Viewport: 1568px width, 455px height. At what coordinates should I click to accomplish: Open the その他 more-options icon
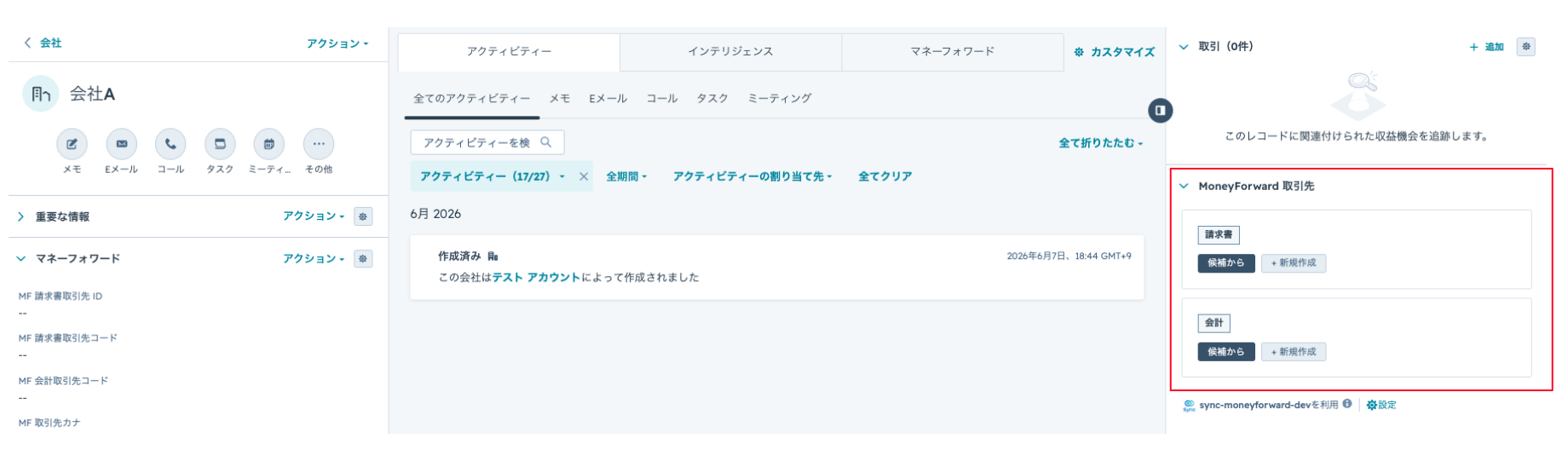319,144
